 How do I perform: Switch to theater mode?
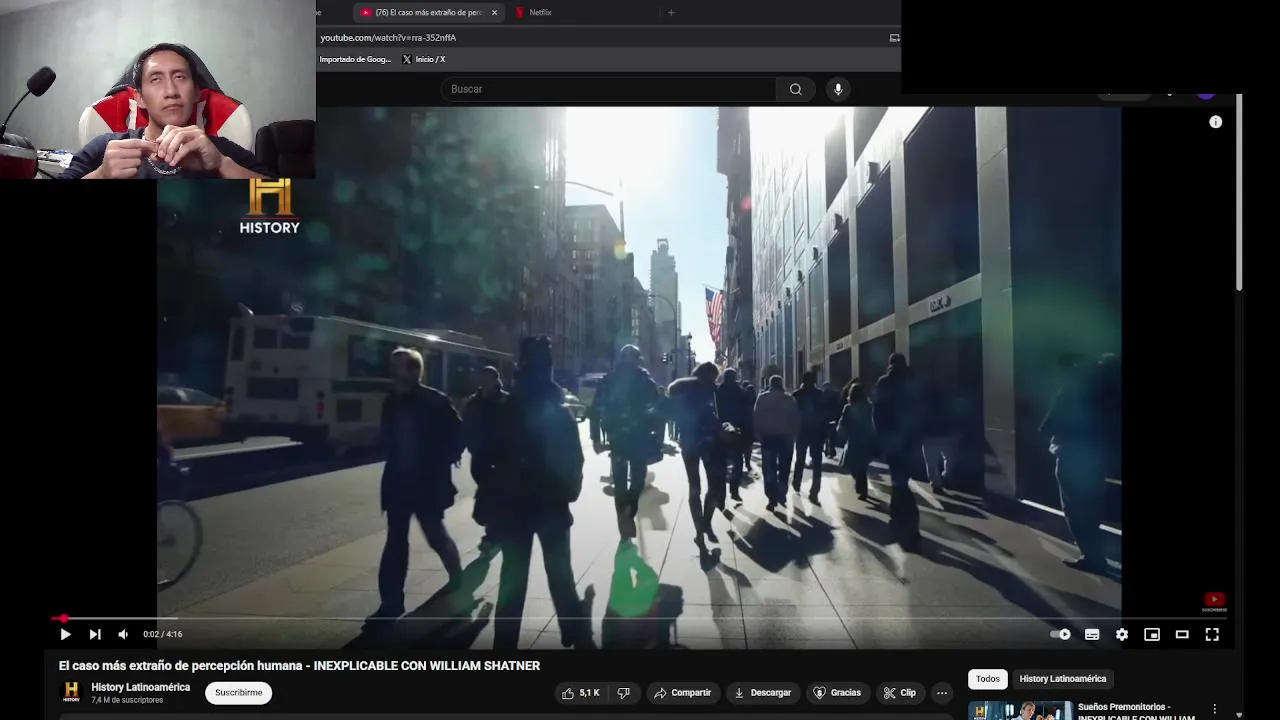click(1182, 634)
